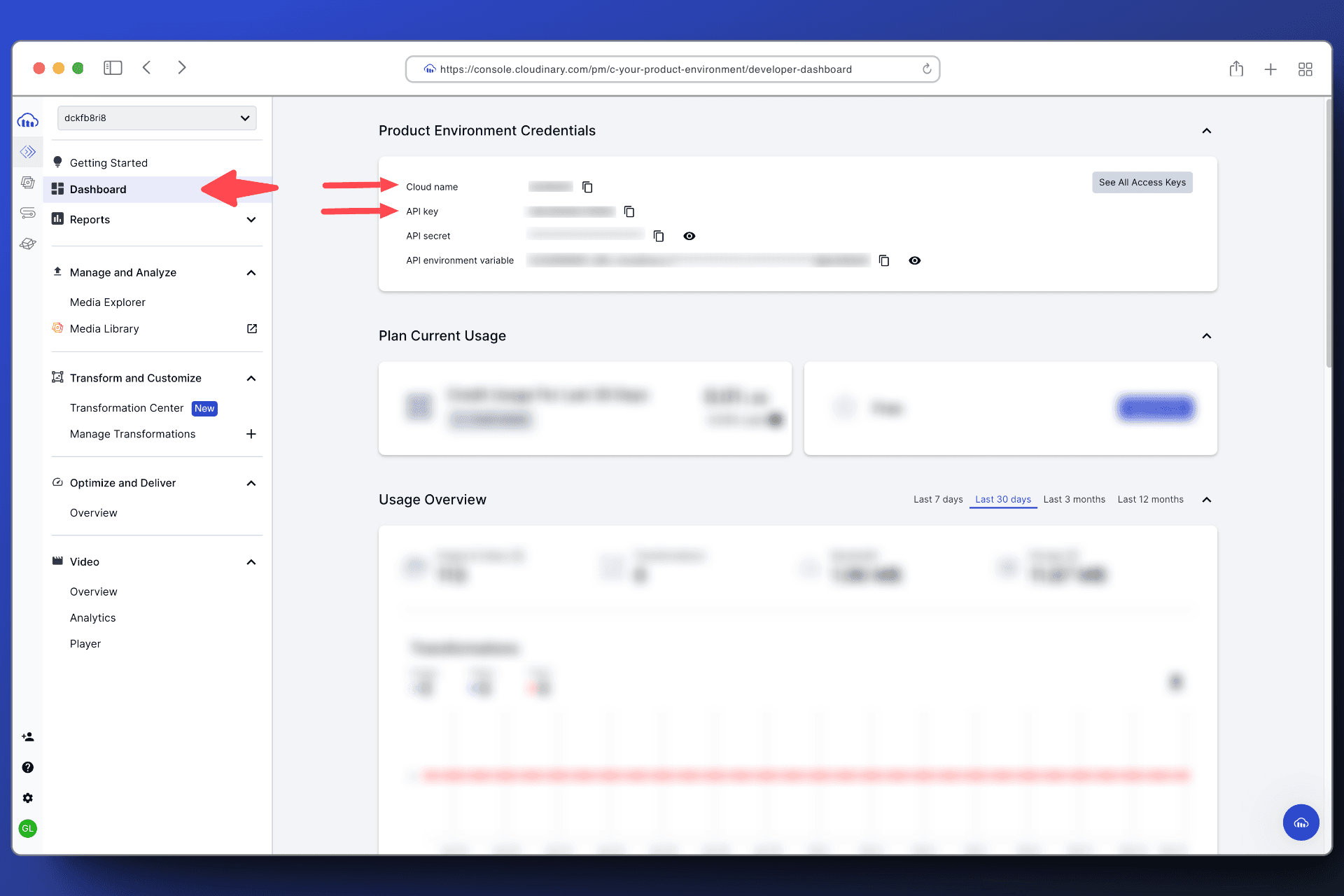The width and height of the screenshot is (1344, 896).
Task: Copy the Cloud name value
Action: point(587,187)
